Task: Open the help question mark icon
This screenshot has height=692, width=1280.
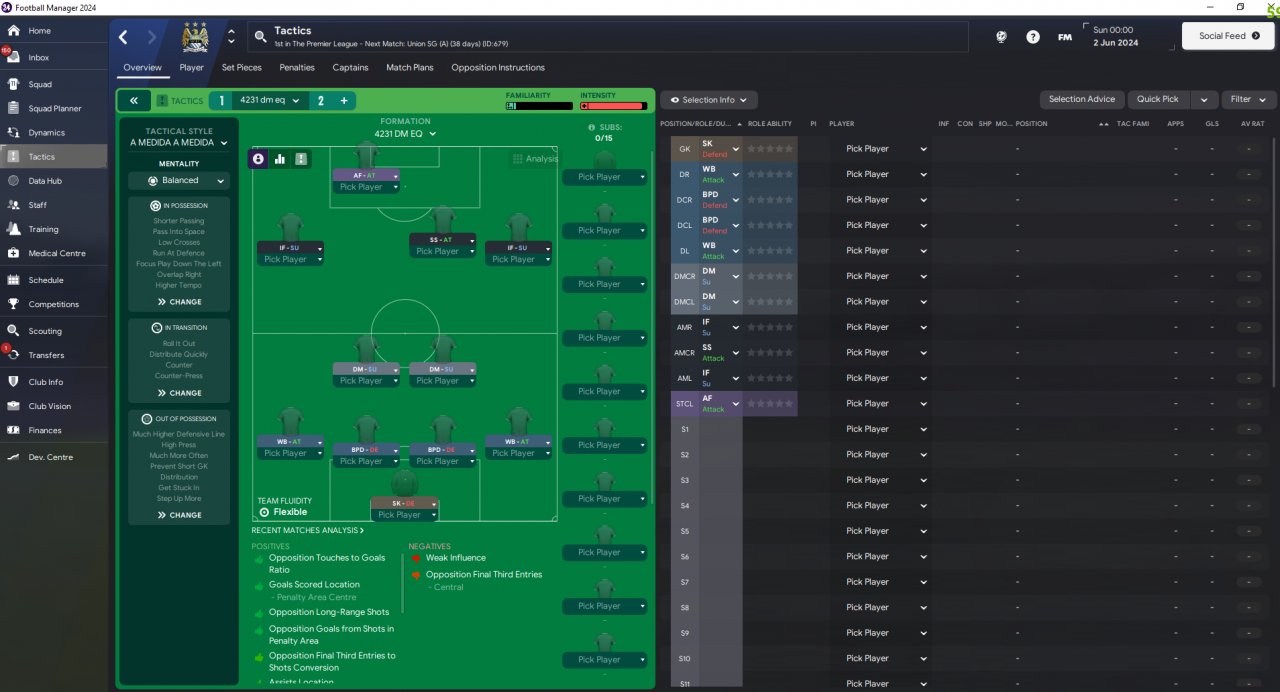Action: point(1033,37)
